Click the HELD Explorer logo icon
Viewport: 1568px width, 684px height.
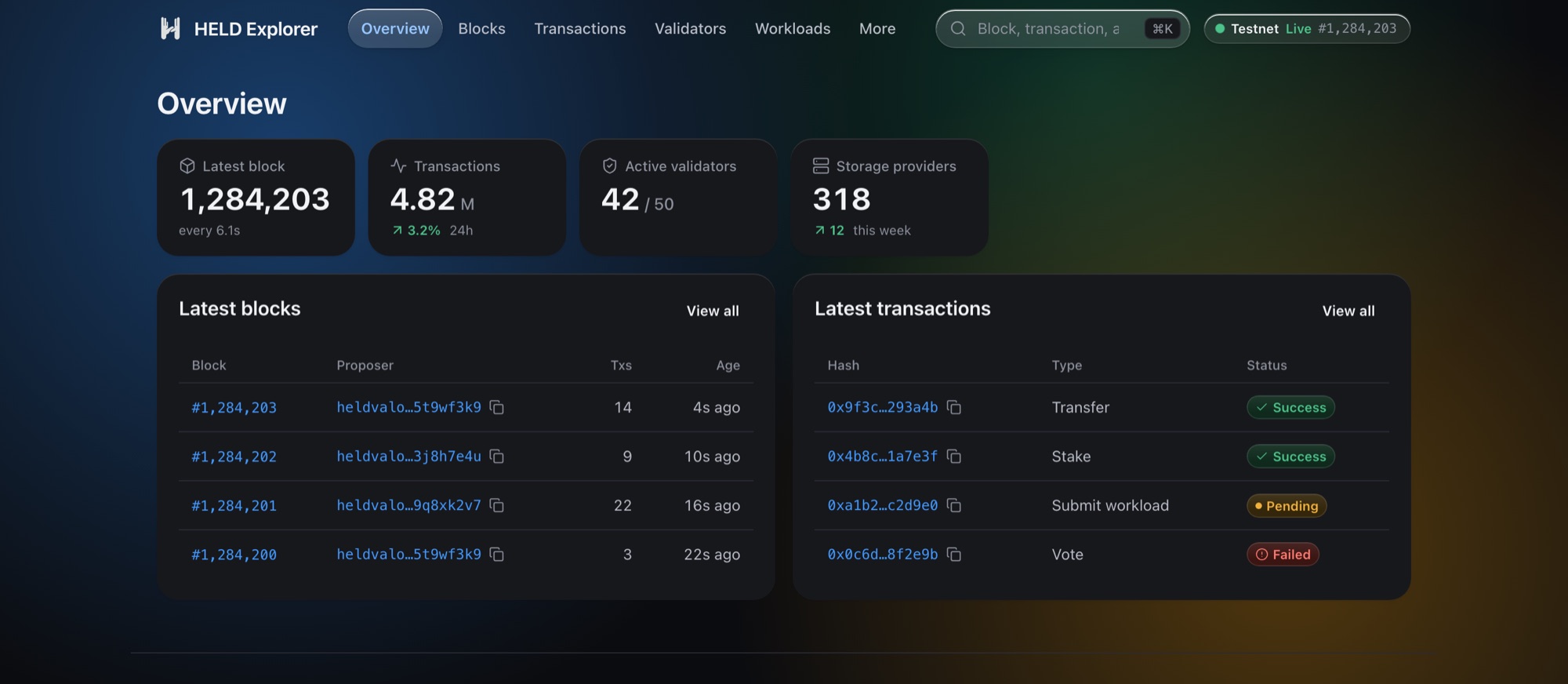[x=170, y=29]
